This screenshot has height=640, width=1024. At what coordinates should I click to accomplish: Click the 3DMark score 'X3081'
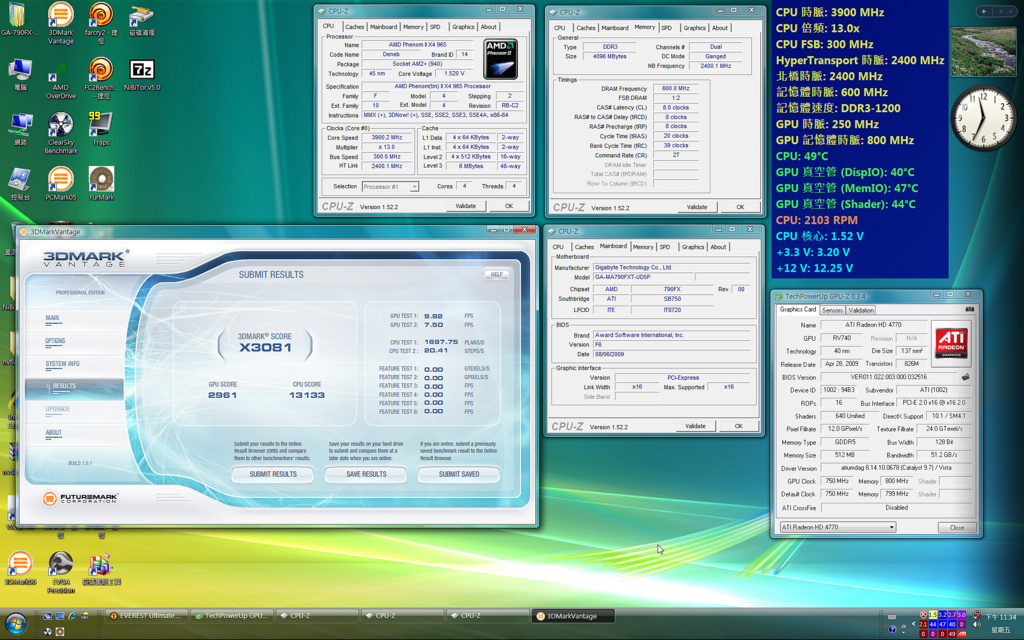265,347
